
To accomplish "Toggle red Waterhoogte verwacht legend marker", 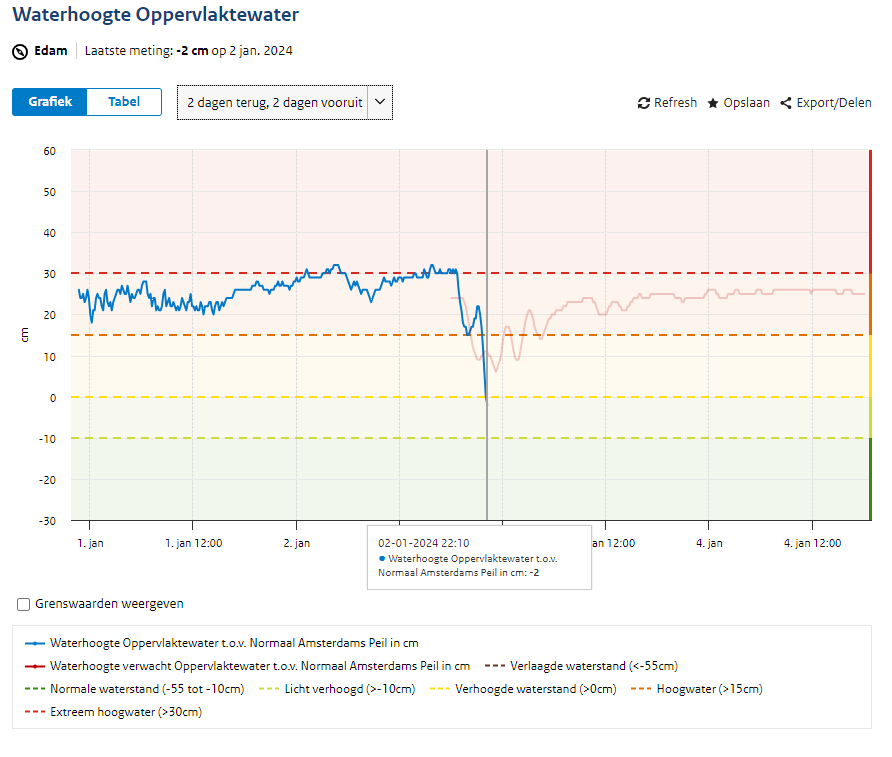I will 35,666.
